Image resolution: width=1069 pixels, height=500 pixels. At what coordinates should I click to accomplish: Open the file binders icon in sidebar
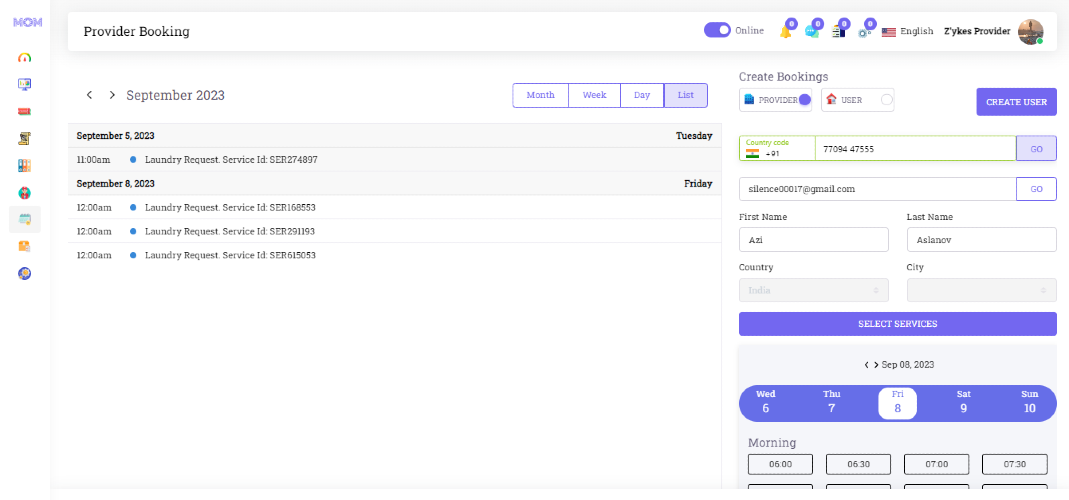(25, 165)
